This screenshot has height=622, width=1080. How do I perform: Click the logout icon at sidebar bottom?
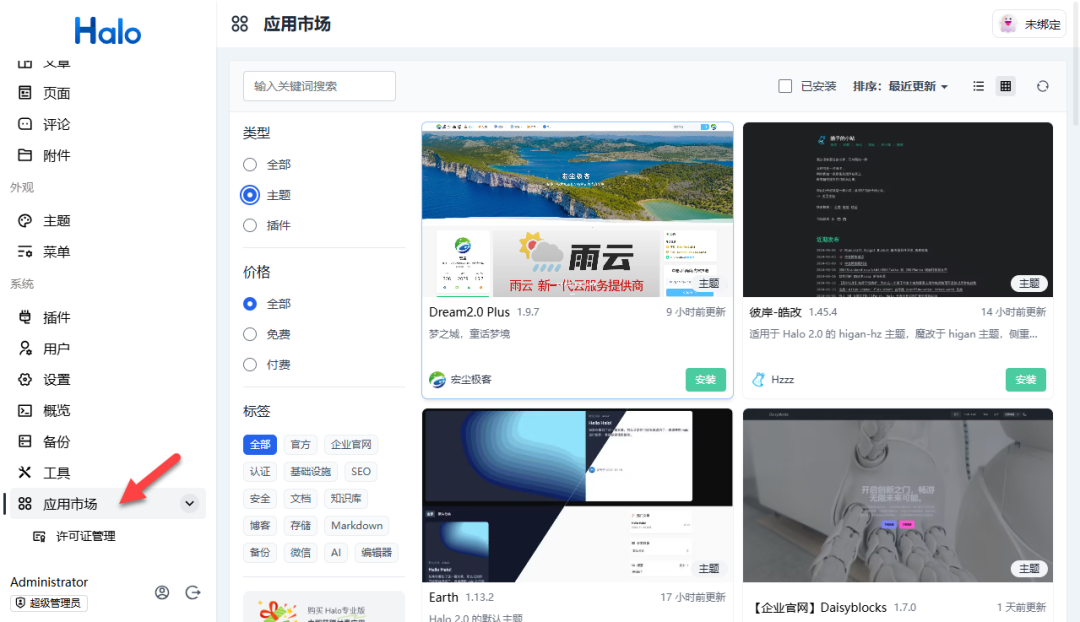tap(193, 592)
